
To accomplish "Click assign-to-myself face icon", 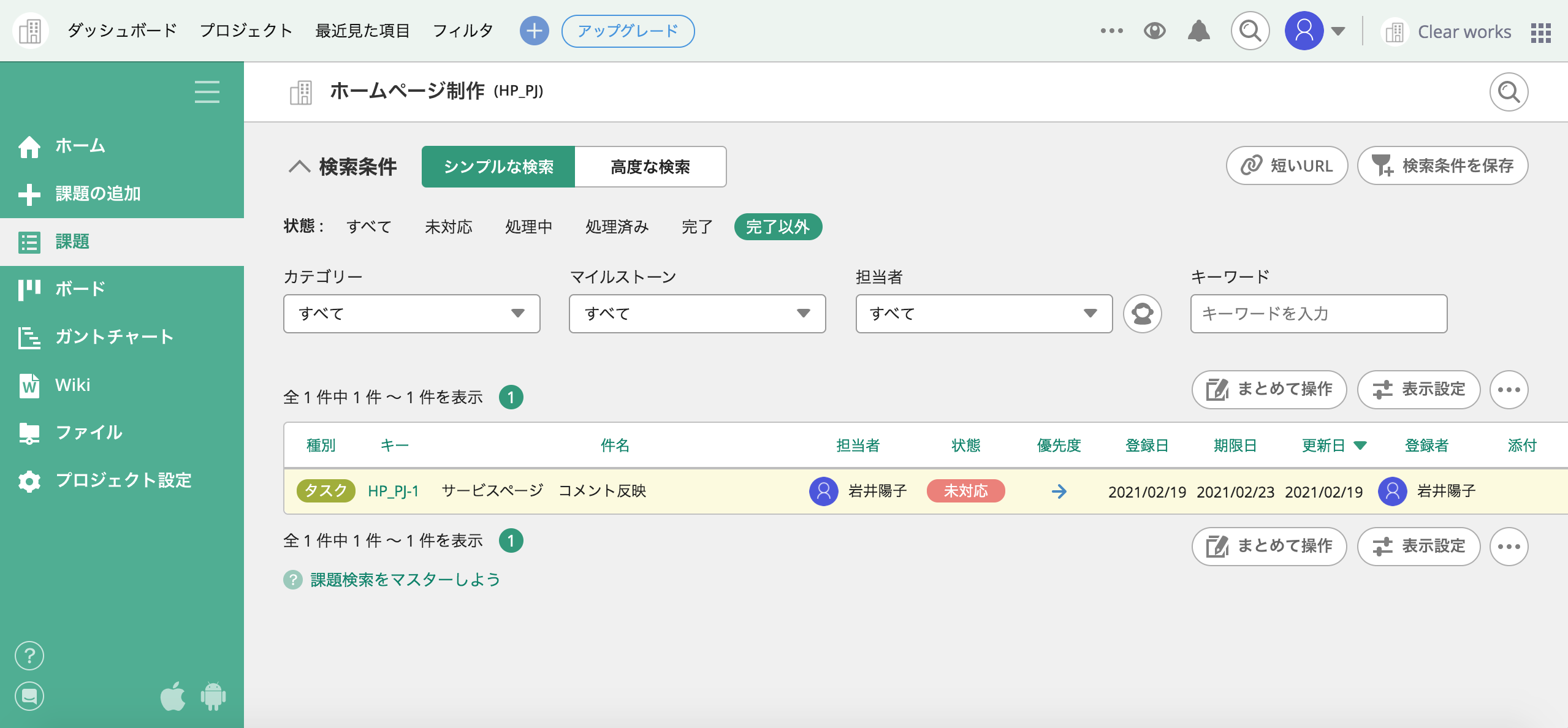I will coord(1142,314).
